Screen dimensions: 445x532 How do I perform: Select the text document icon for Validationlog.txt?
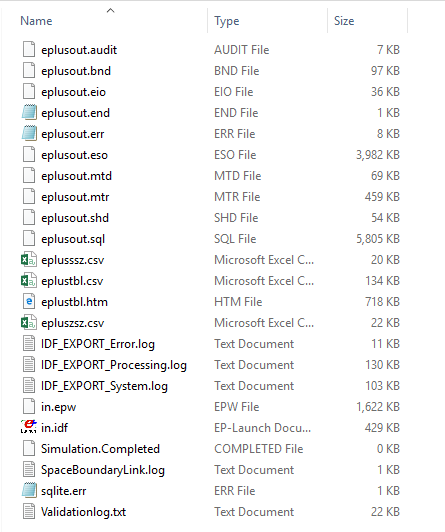(29, 512)
